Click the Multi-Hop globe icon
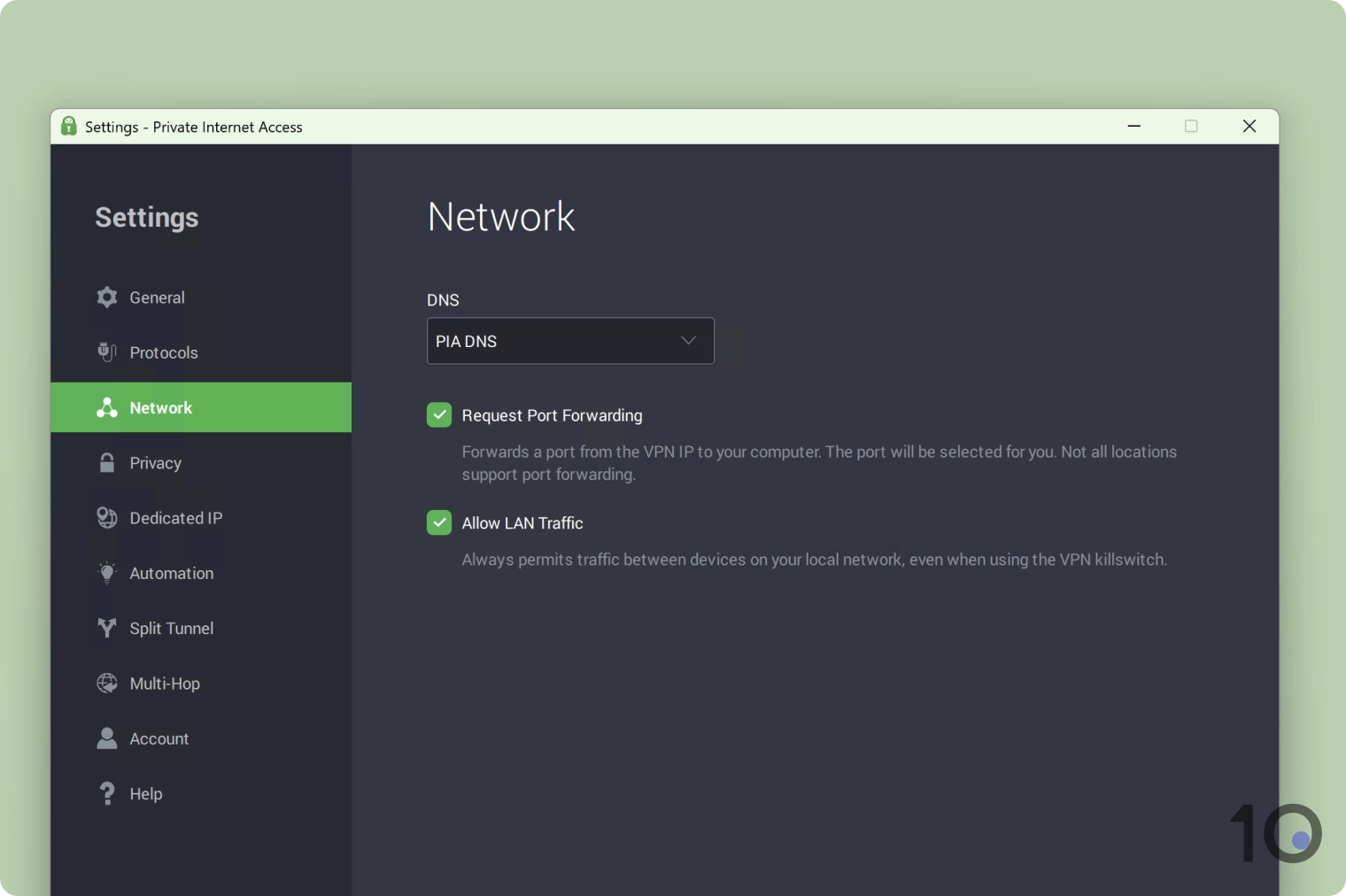This screenshot has width=1346, height=896. click(106, 684)
